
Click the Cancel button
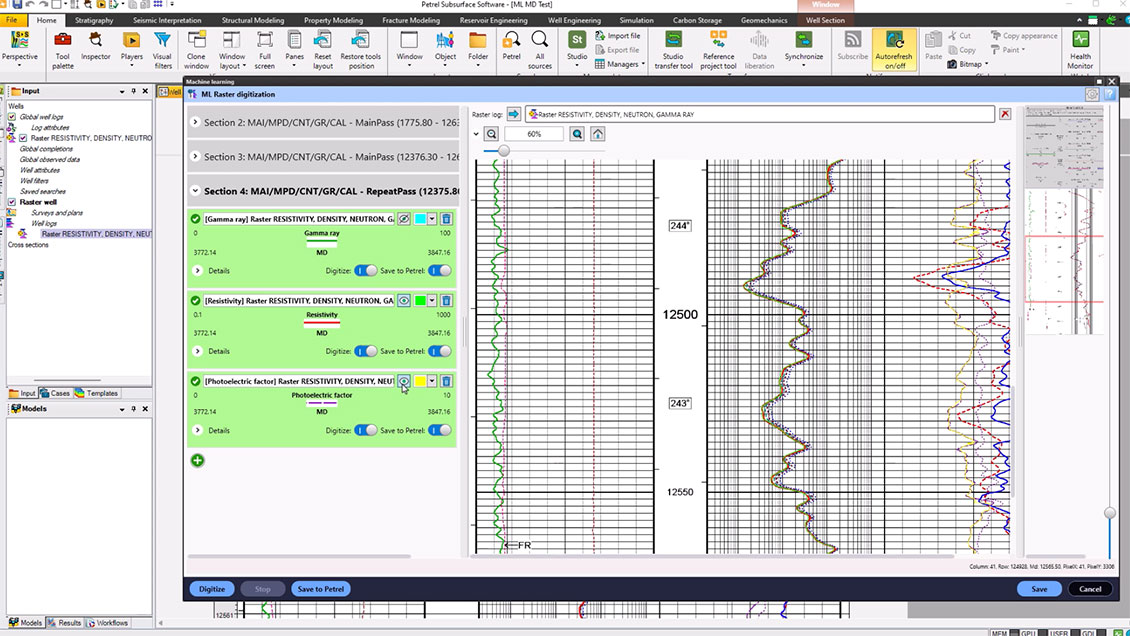coord(1090,589)
